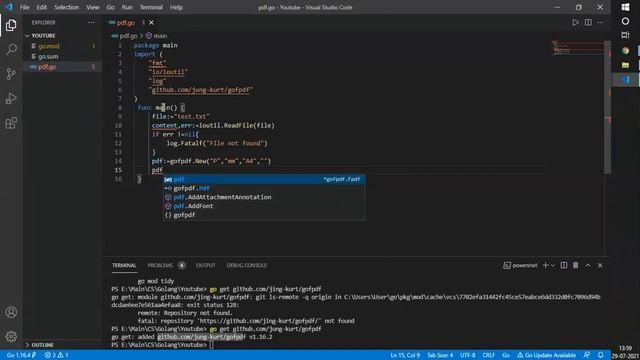
Task: Collapse the YOUTUBE folder section
Action: click(62, 36)
